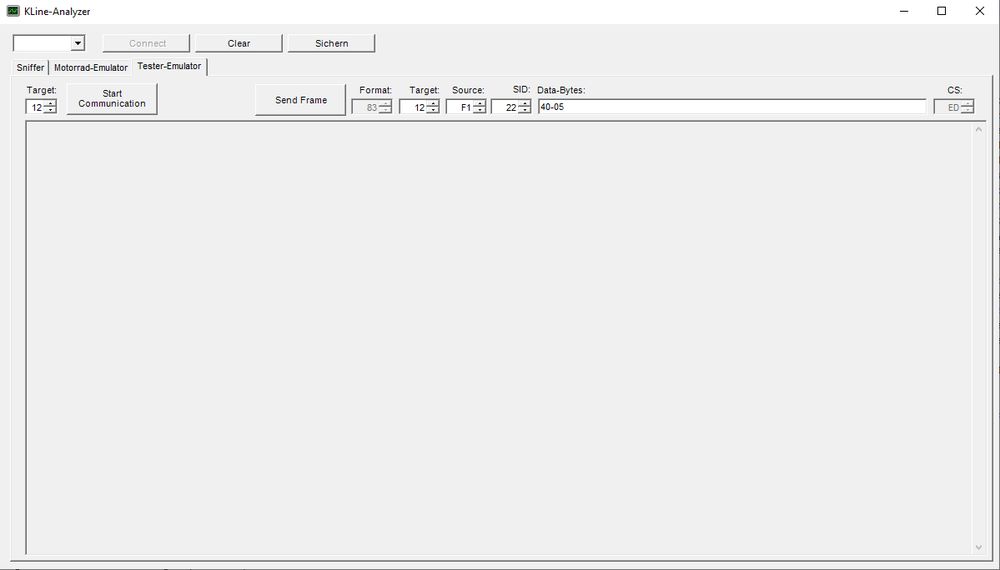Decrease the Source value spinner

(x=480, y=110)
